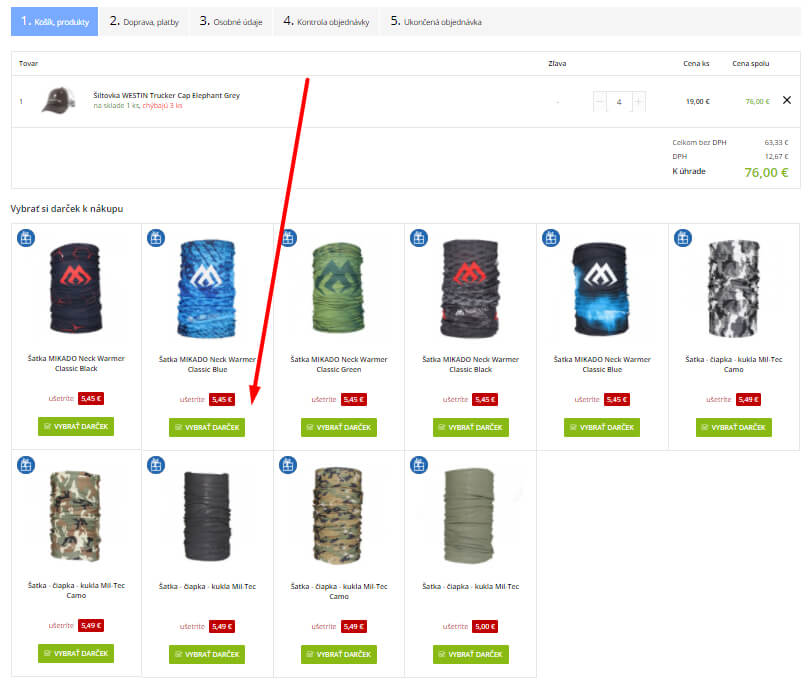Click the 5,45 € badge under Classic Green
The image size is (810, 685).
[x=354, y=399]
